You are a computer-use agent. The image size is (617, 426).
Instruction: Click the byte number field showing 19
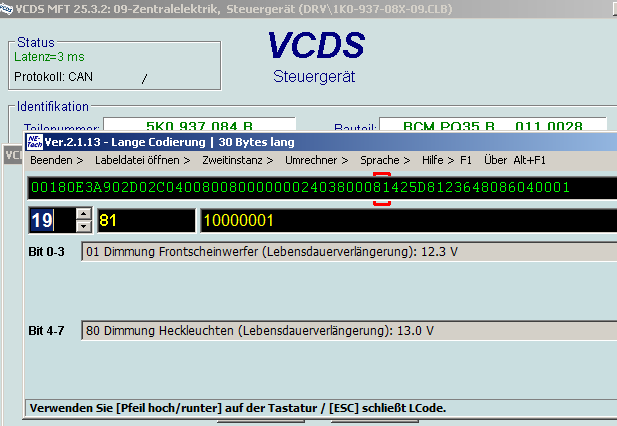[x=50, y=220]
